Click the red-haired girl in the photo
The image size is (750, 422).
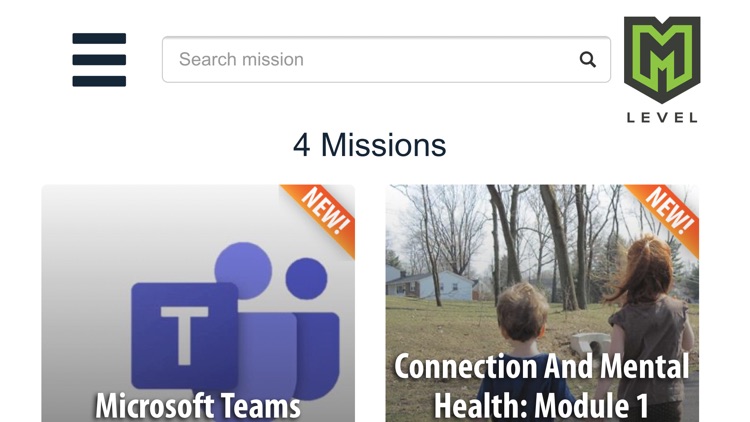(x=651, y=325)
